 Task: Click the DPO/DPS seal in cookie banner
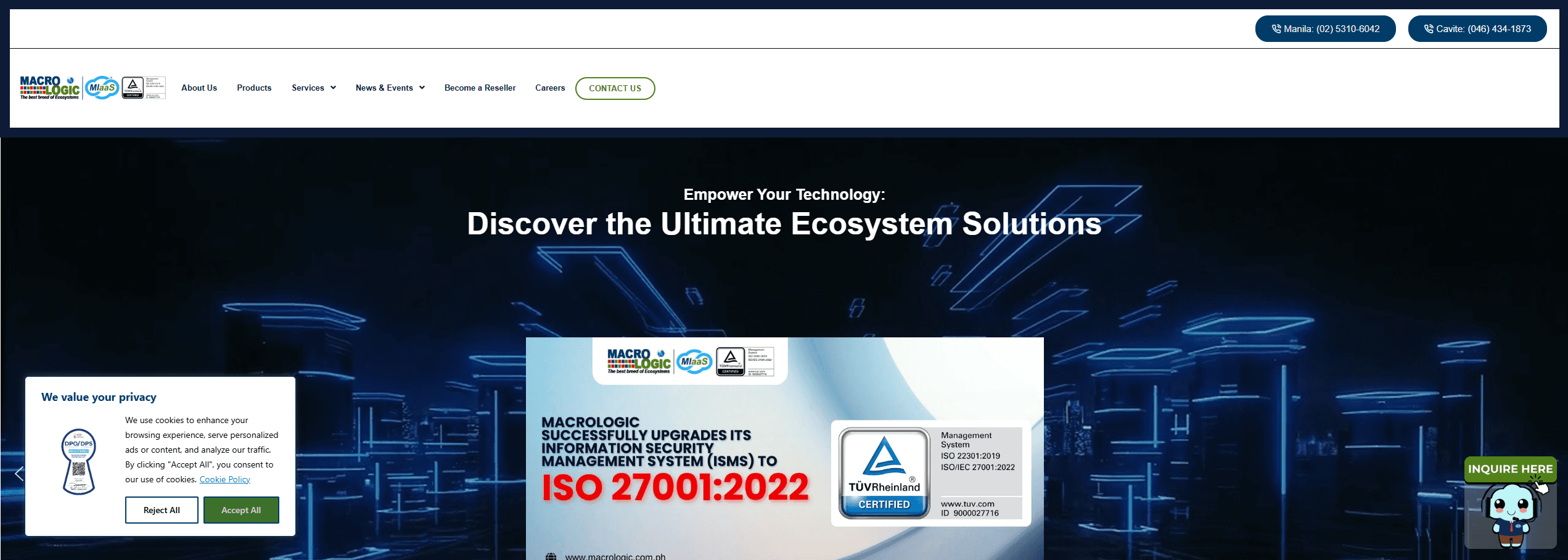click(x=79, y=461)
